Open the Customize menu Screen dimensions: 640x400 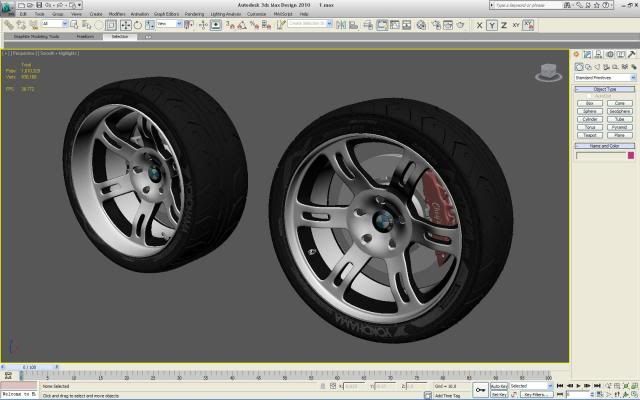click(256, 14)
